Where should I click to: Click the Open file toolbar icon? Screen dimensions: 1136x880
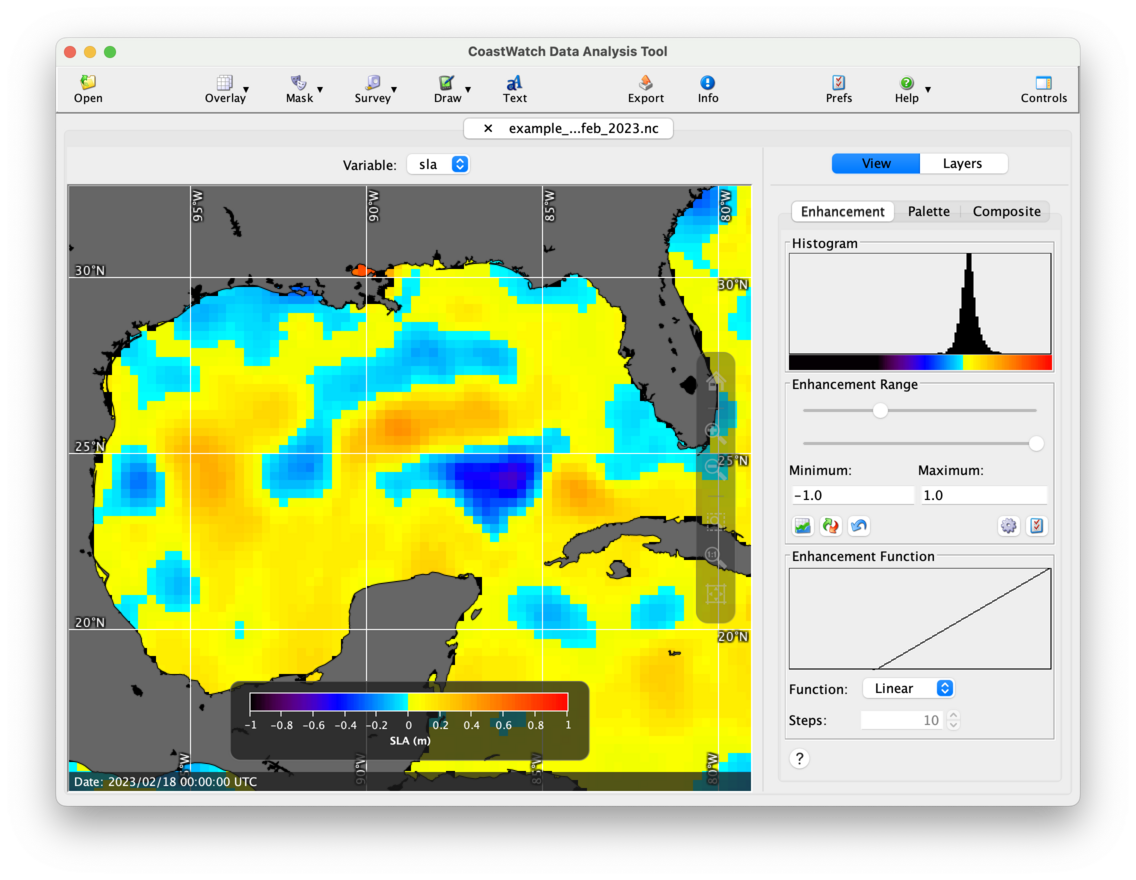(x=88, y=84)
